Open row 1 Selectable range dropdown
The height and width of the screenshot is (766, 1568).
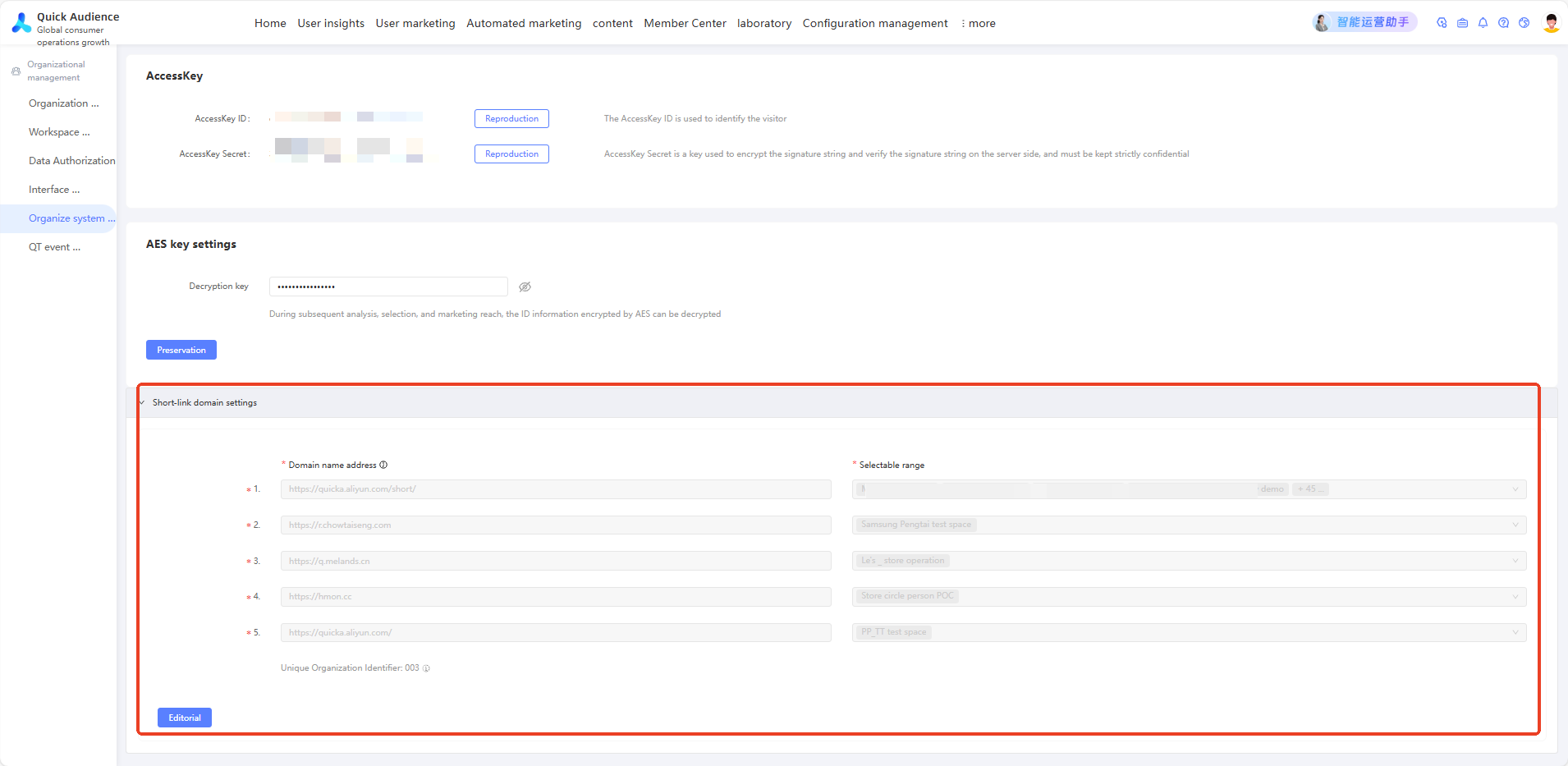(x=1189, y=489)
